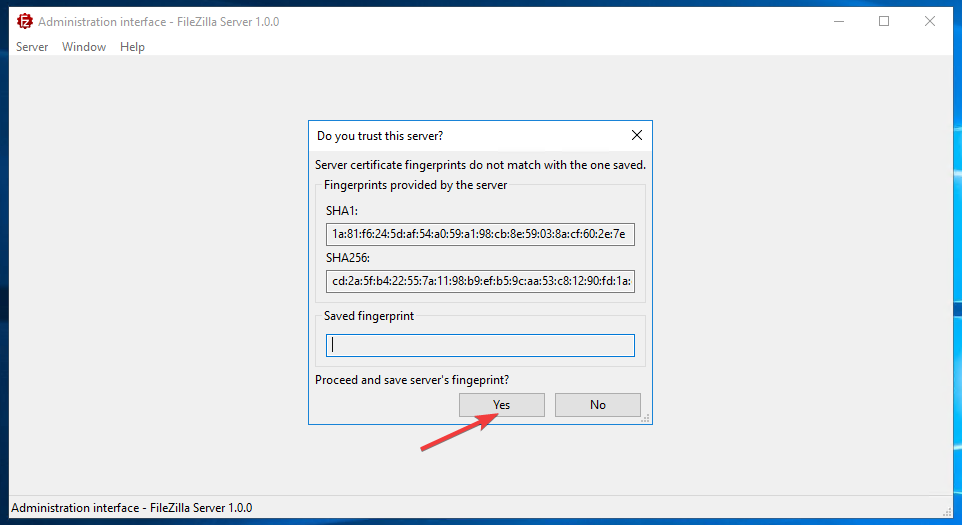Focus the Saved fingerprint input field
Viewport: 962px width, 525px height.
[480, 345]
